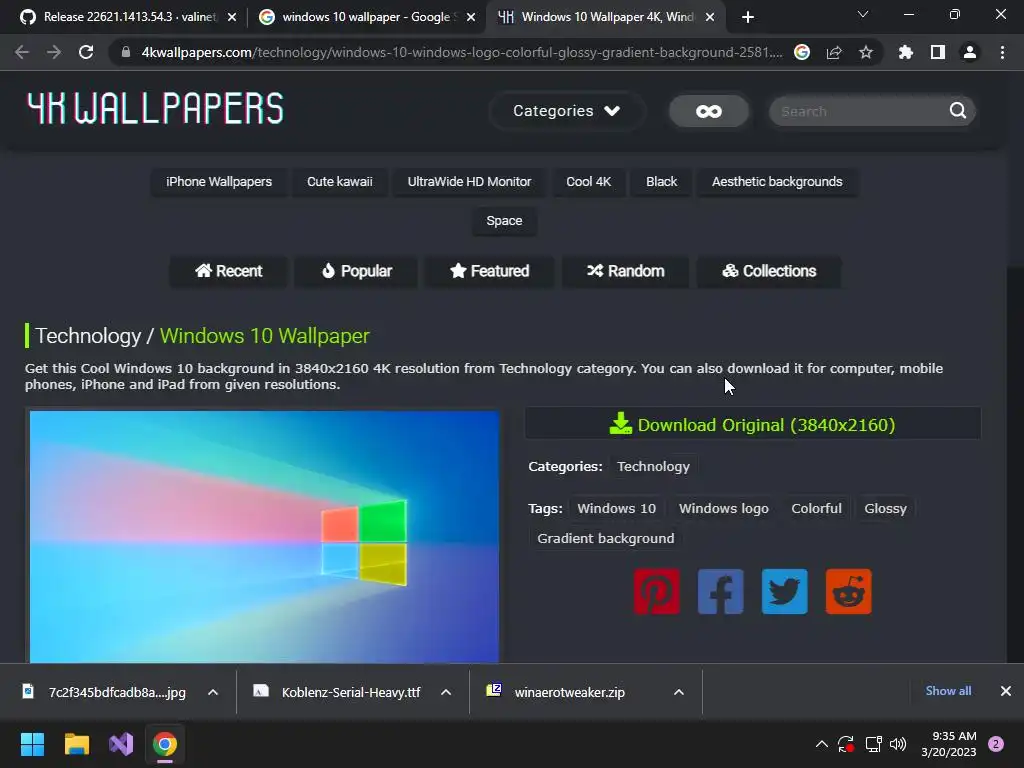Open Chrome three-dot menu
1024x768 pixels.
click(x=1002, y=52)
